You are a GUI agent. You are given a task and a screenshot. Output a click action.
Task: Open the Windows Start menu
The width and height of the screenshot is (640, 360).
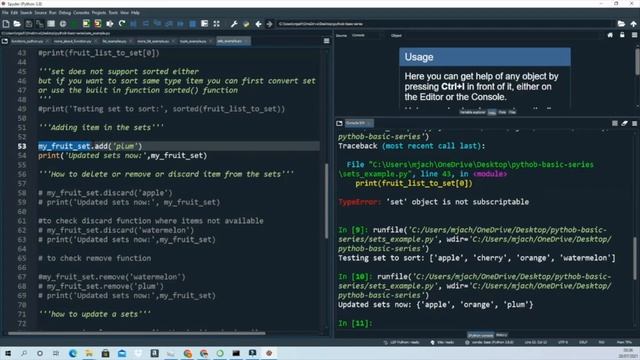(x=8, y=353)
